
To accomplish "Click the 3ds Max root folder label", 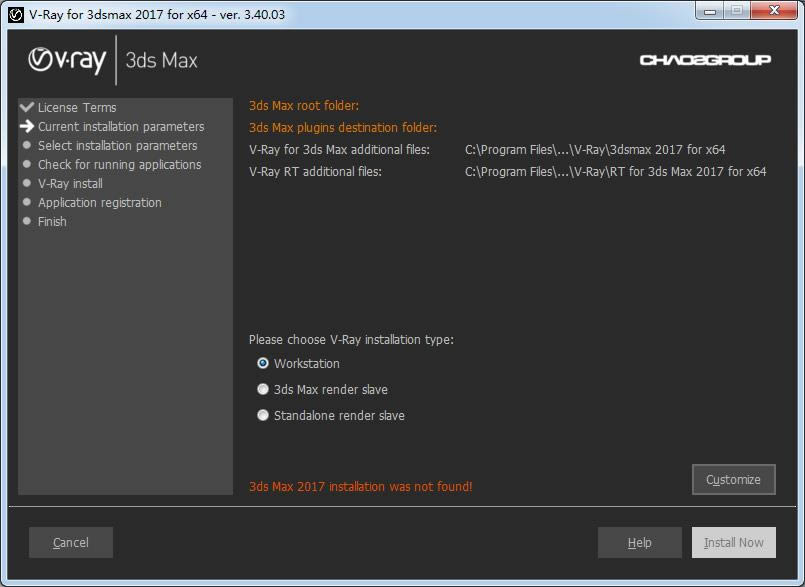I will click(x=304, y=106).
